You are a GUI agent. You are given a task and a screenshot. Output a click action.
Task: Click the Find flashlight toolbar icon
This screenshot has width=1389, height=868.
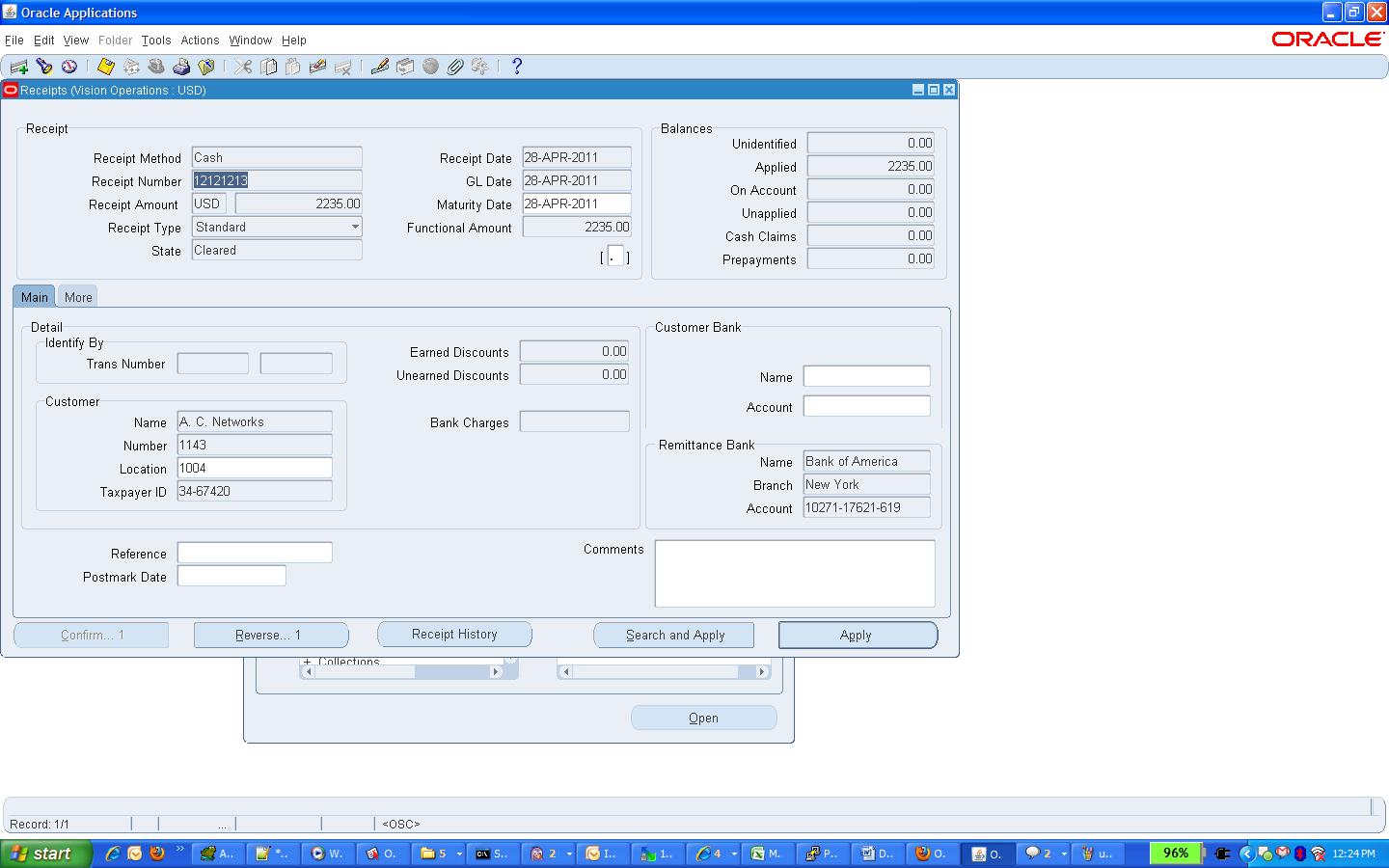(x=44, y=67)
